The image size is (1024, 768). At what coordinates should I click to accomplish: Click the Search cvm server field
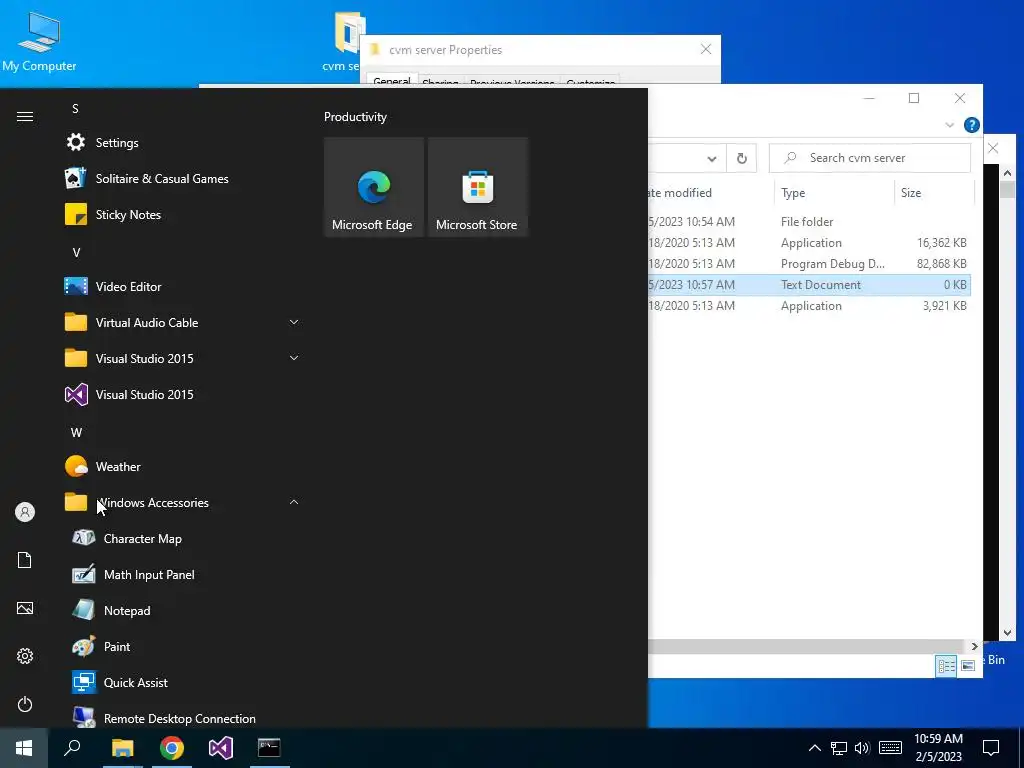tap(870, 158)
